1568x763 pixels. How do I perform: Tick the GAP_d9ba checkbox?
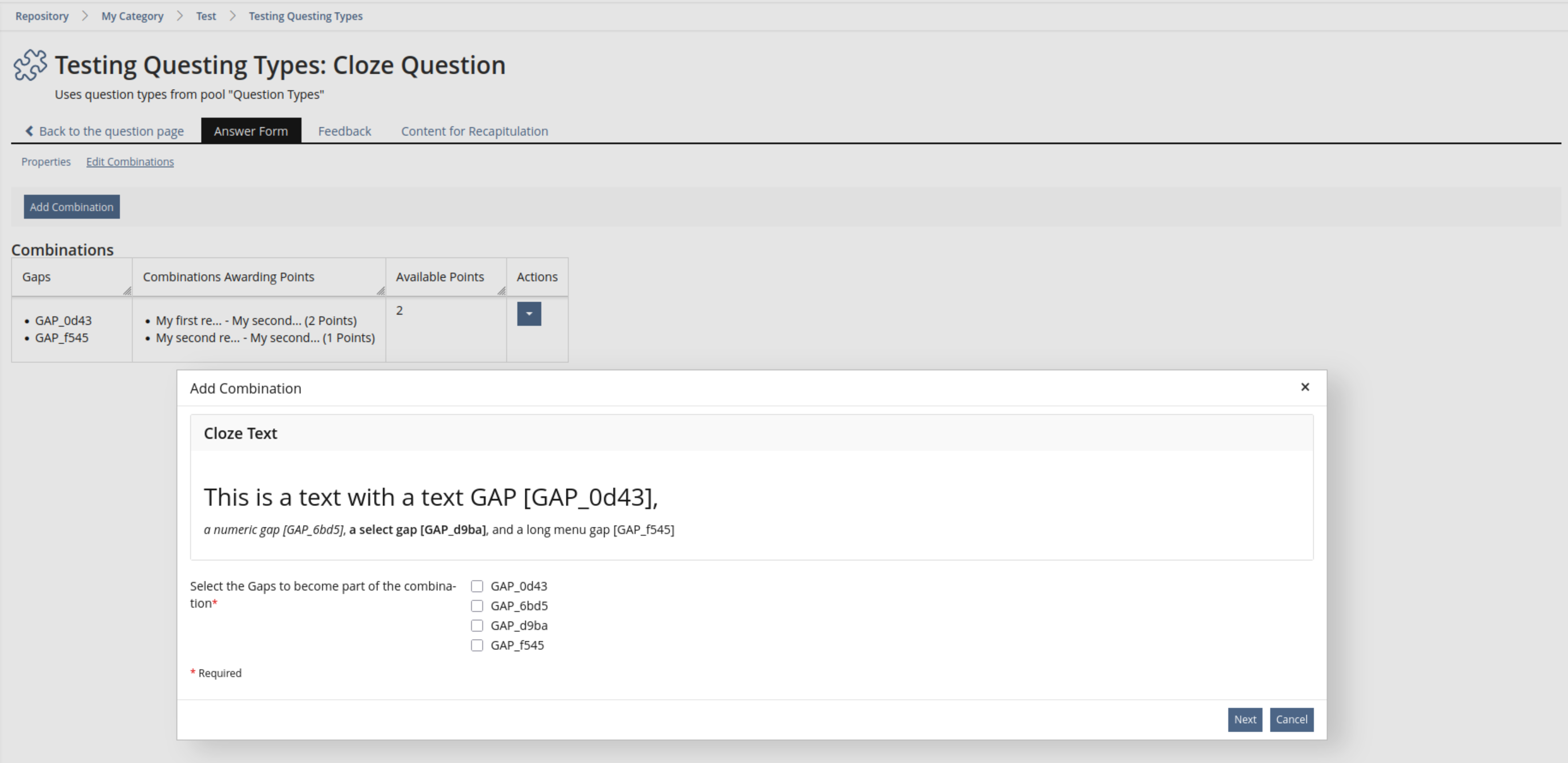coord(477,625)
